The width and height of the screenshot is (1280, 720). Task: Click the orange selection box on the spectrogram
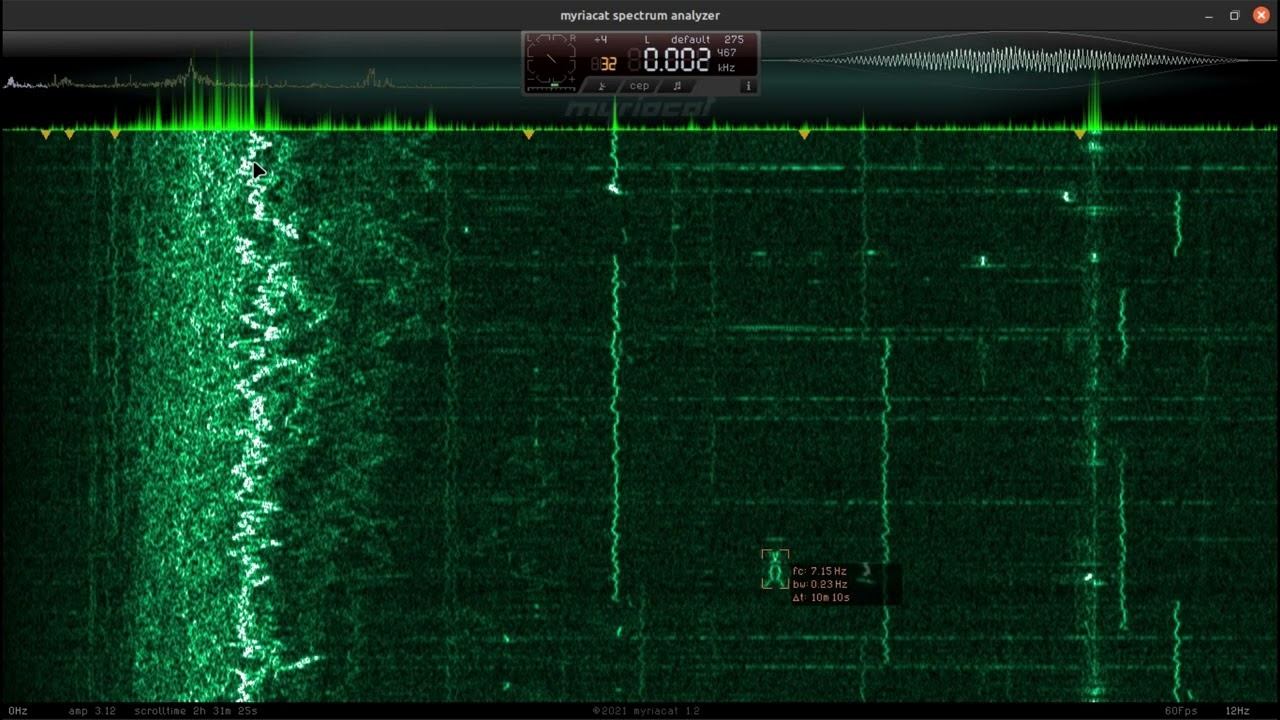click(775, 568)
